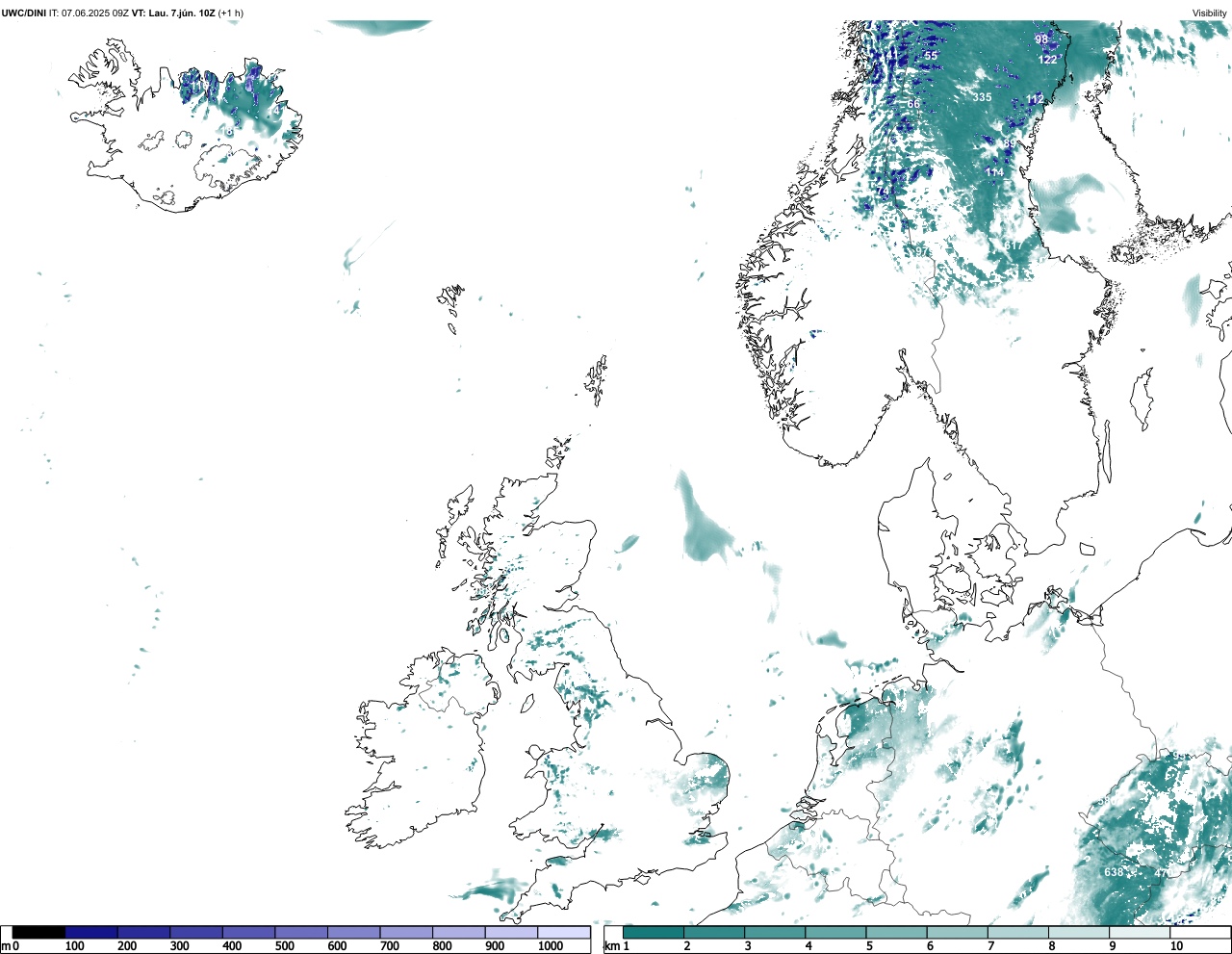Select the 9–10 km pale legend swatch
1232x954 pixels.
[1141, 932]
